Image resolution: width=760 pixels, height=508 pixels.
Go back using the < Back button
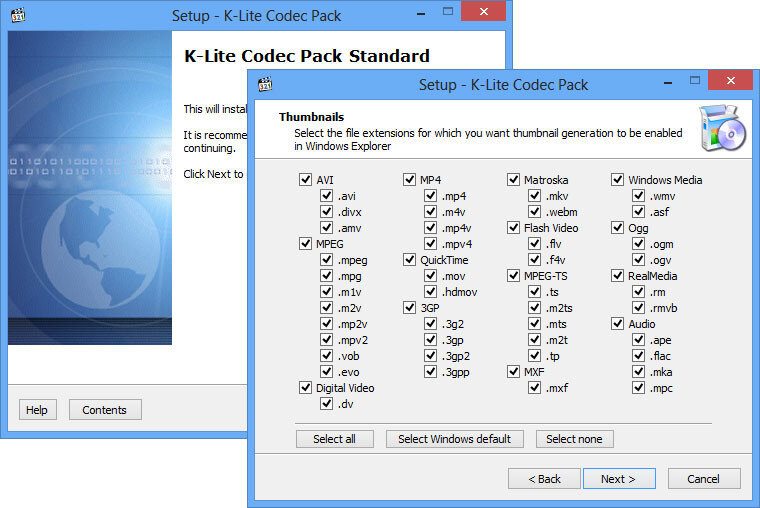coord(544,479)
